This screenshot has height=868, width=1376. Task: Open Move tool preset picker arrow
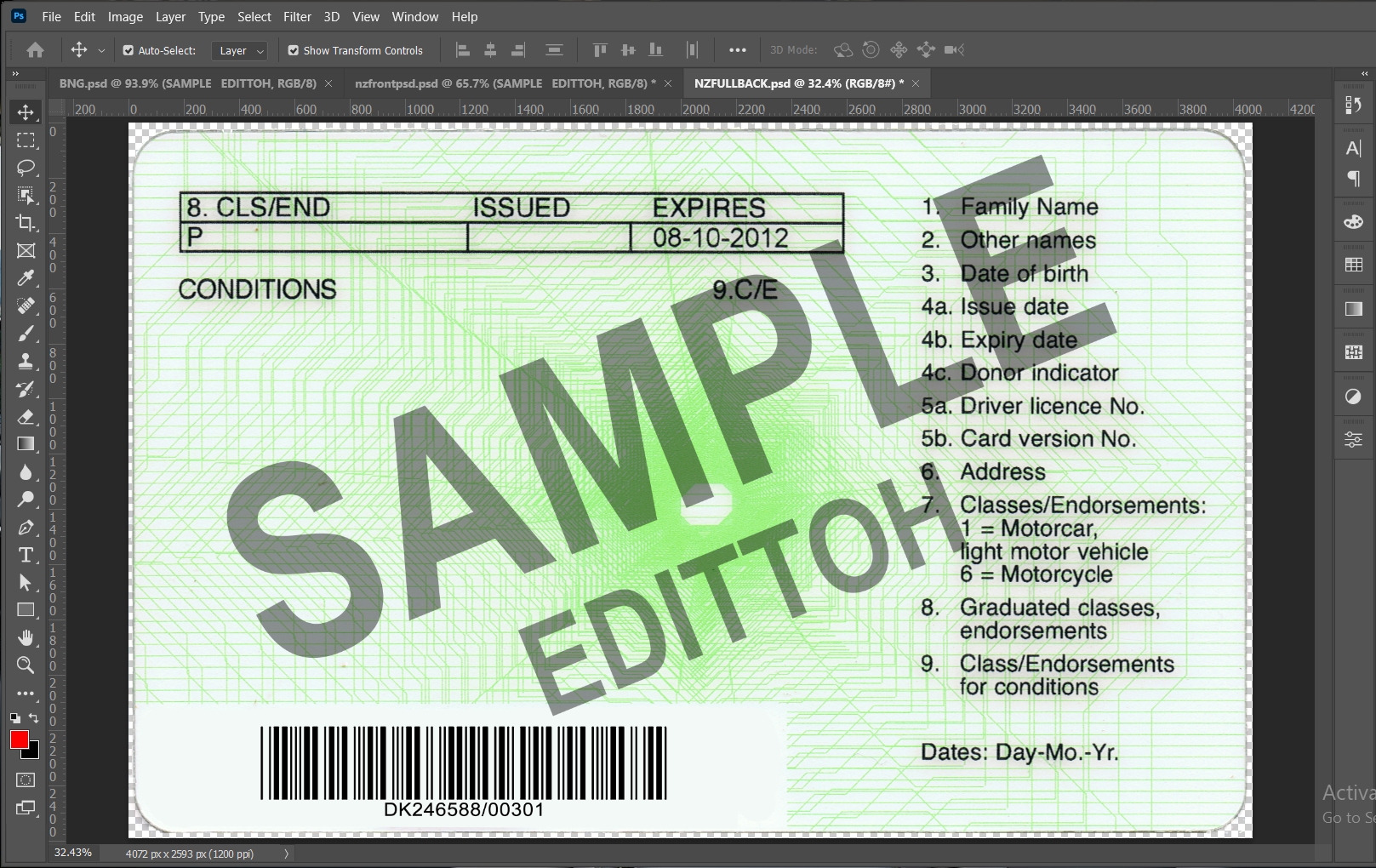(x=101, y=51)
